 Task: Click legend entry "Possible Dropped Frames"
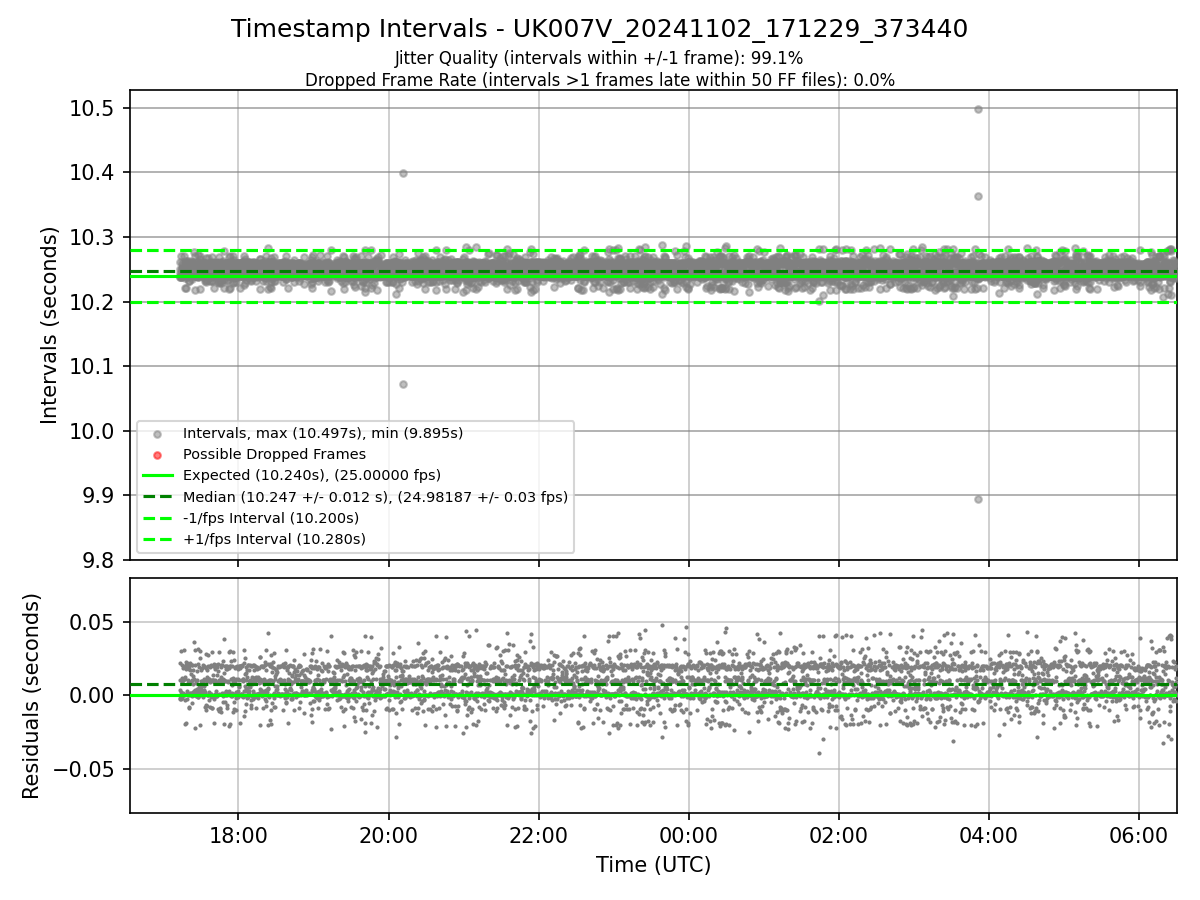pos(274,454)
